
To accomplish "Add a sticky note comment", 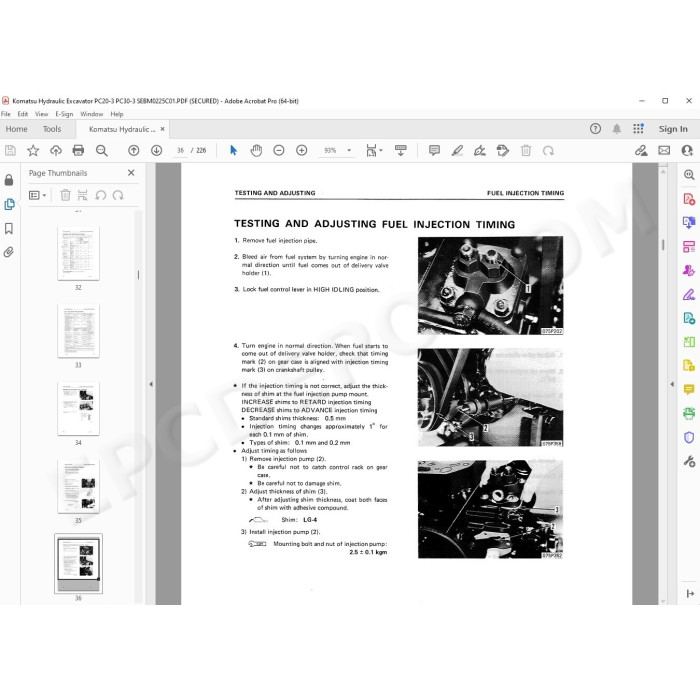I will click(x=434, y=150).
